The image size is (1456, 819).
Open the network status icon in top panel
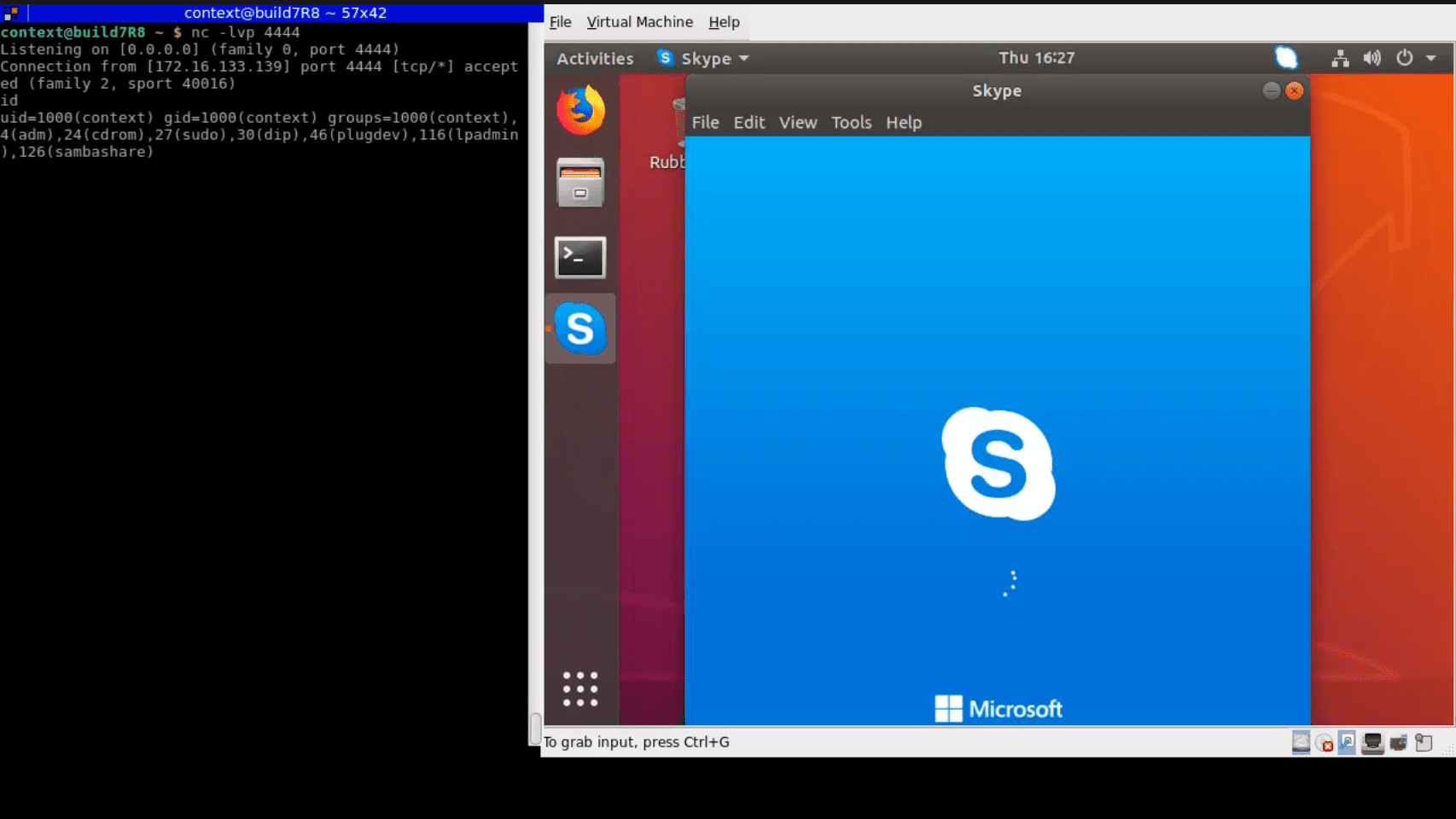coord(1340,58)
